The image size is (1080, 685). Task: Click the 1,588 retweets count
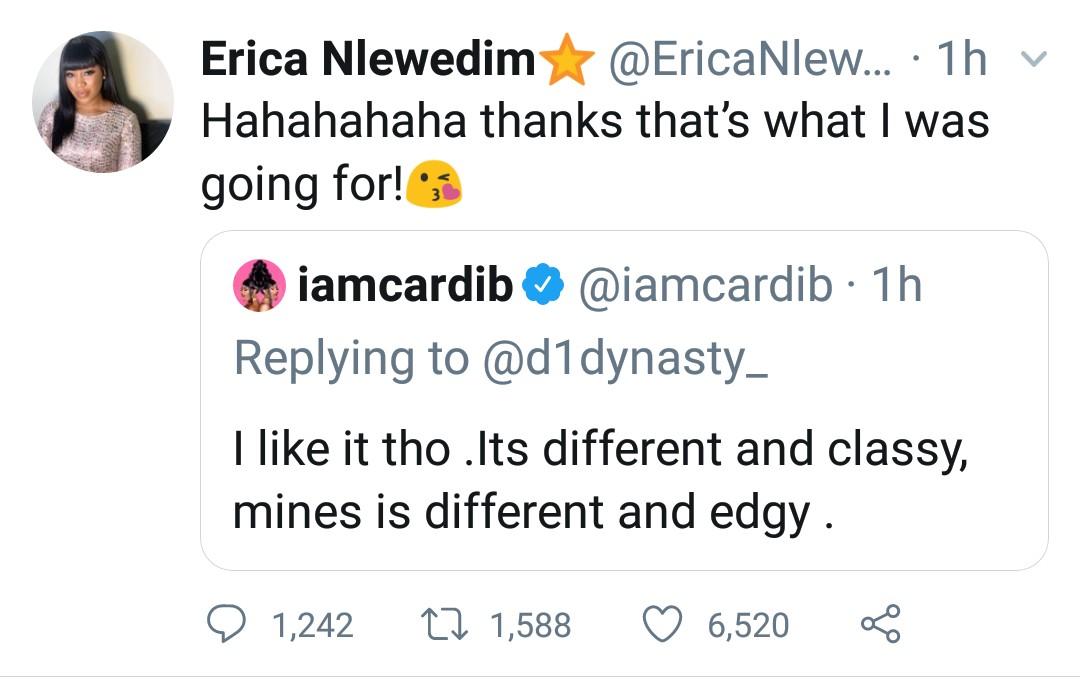[530, 626]
